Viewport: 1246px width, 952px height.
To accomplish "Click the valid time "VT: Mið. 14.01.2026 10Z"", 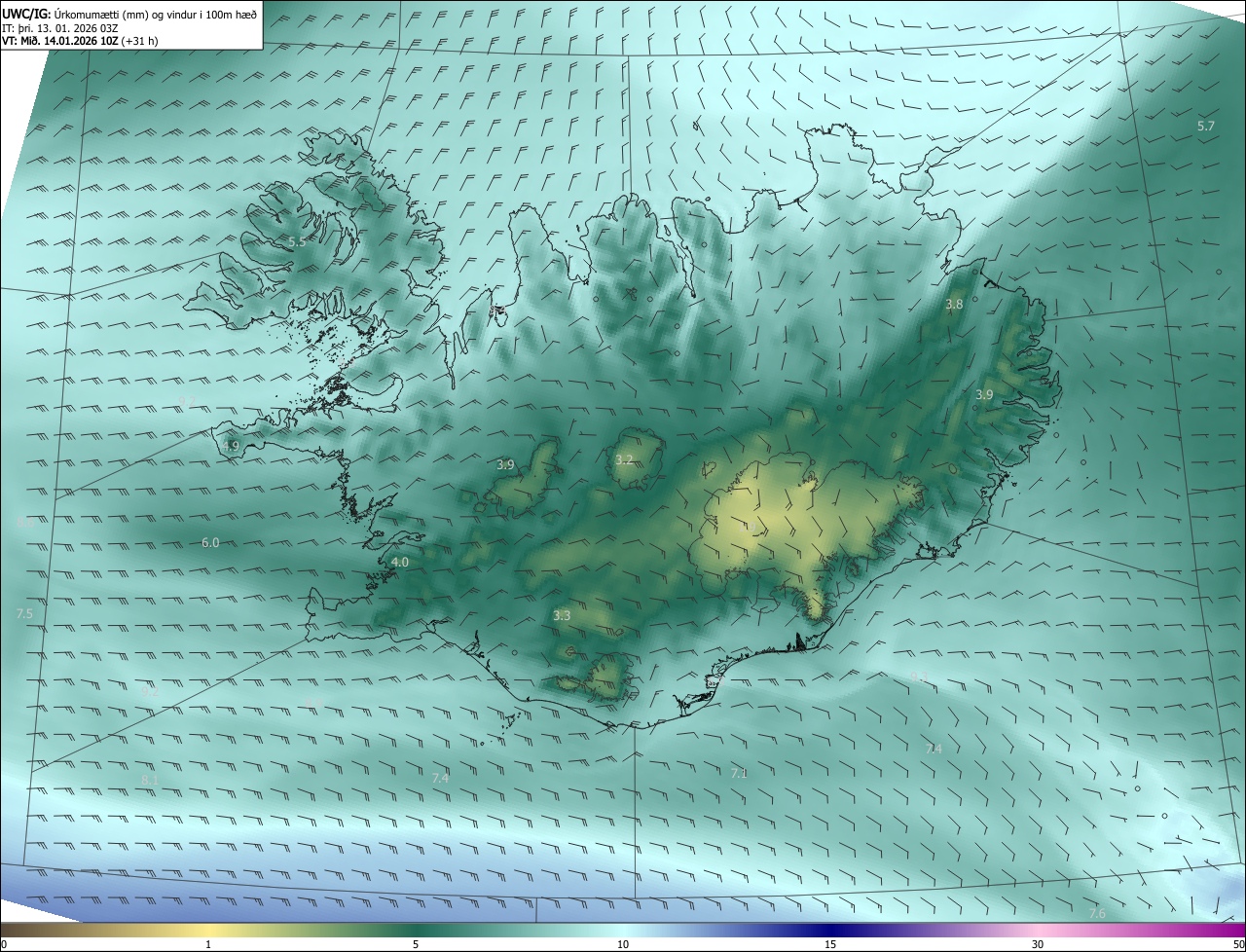I will [58, 41].
